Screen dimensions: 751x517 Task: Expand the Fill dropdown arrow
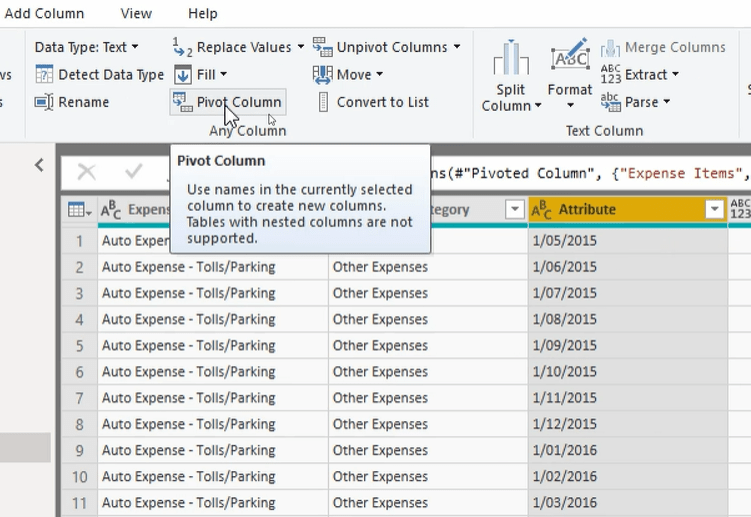pyautogui.click(x=224, y=74)
